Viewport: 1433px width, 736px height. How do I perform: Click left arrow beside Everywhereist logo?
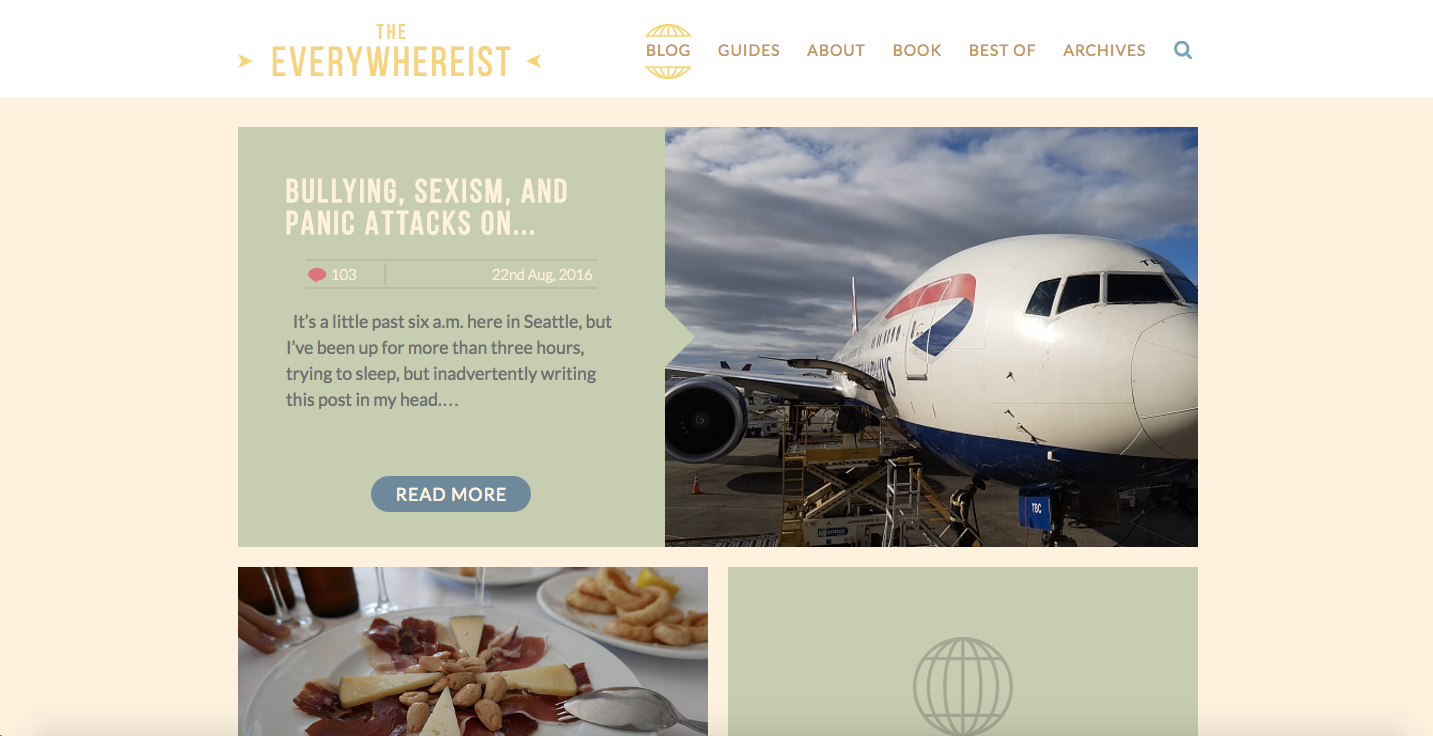(x=245, y=61)
